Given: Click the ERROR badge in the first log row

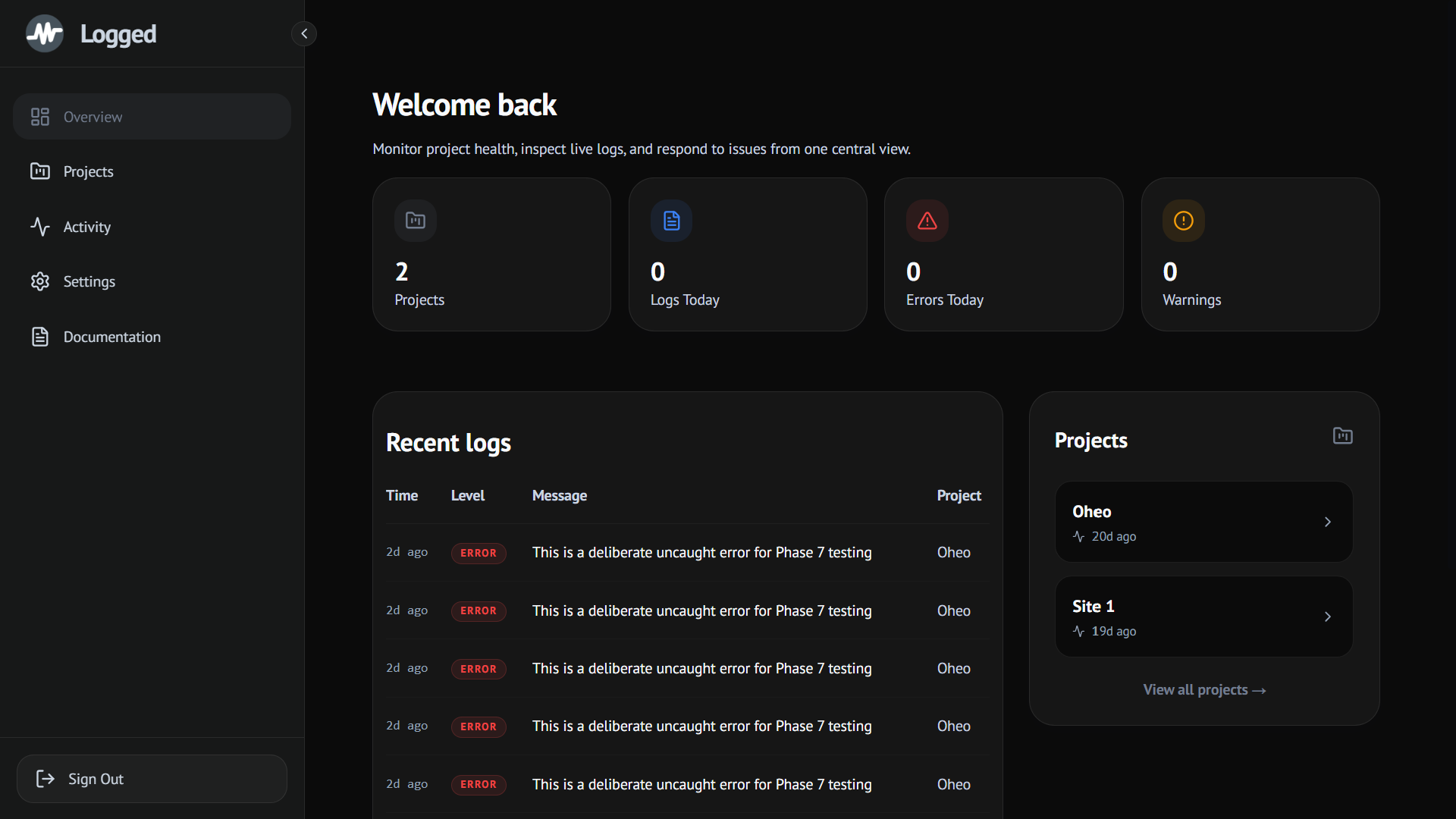Looking at the screenshot, I should 479,553.
